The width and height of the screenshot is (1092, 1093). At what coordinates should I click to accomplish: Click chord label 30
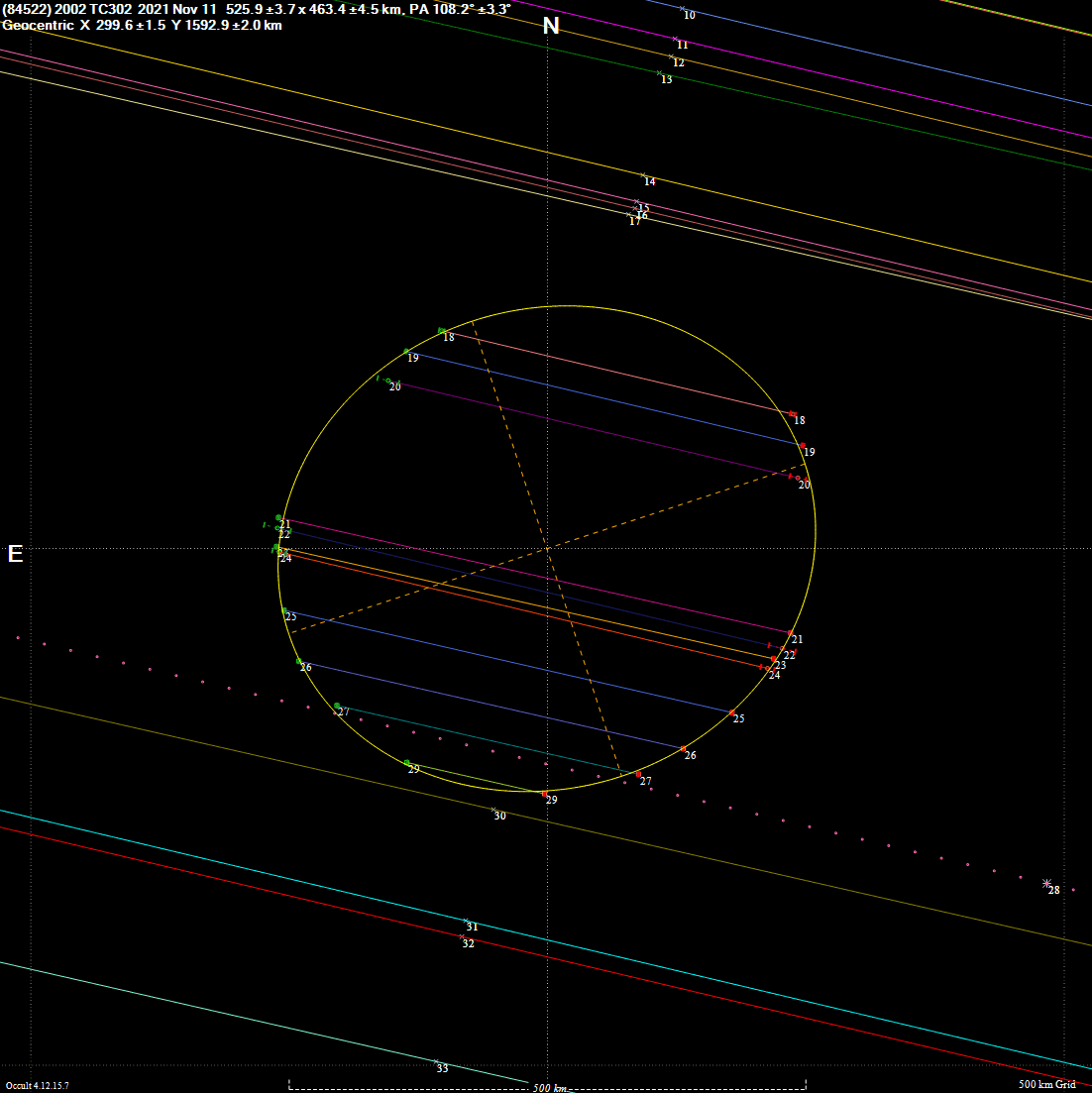click(499, 817)
